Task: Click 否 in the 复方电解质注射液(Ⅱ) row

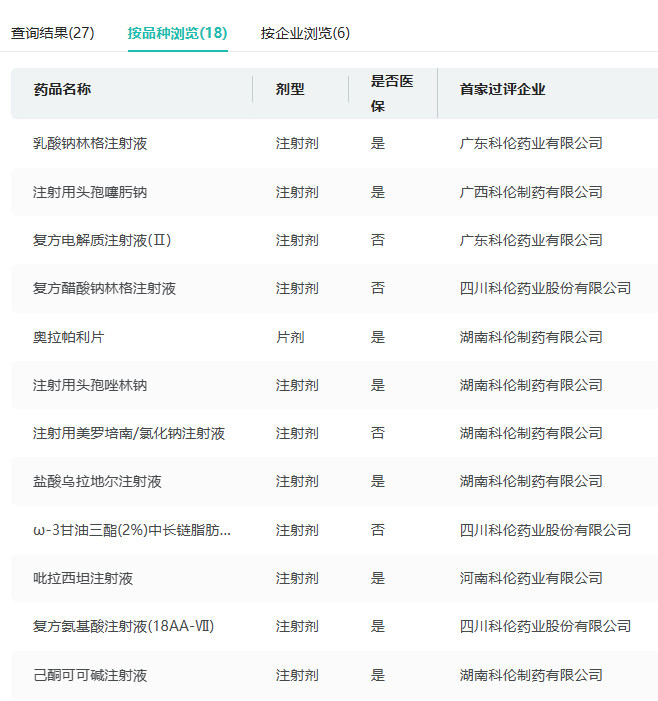Action: (378, 241)
